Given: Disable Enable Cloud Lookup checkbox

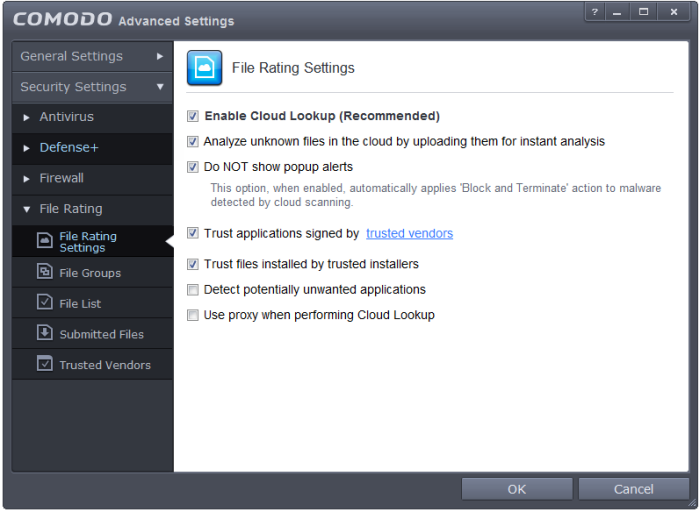Looking at the screenshot, I should pyautogui.click(x=193, y=117).
